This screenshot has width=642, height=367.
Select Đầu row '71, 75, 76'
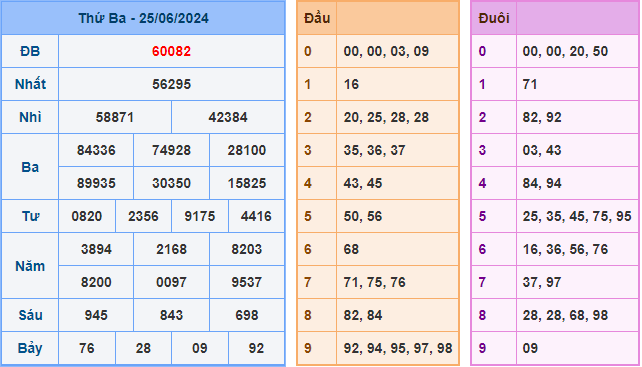pyautogui.click(x=375, y=283)
